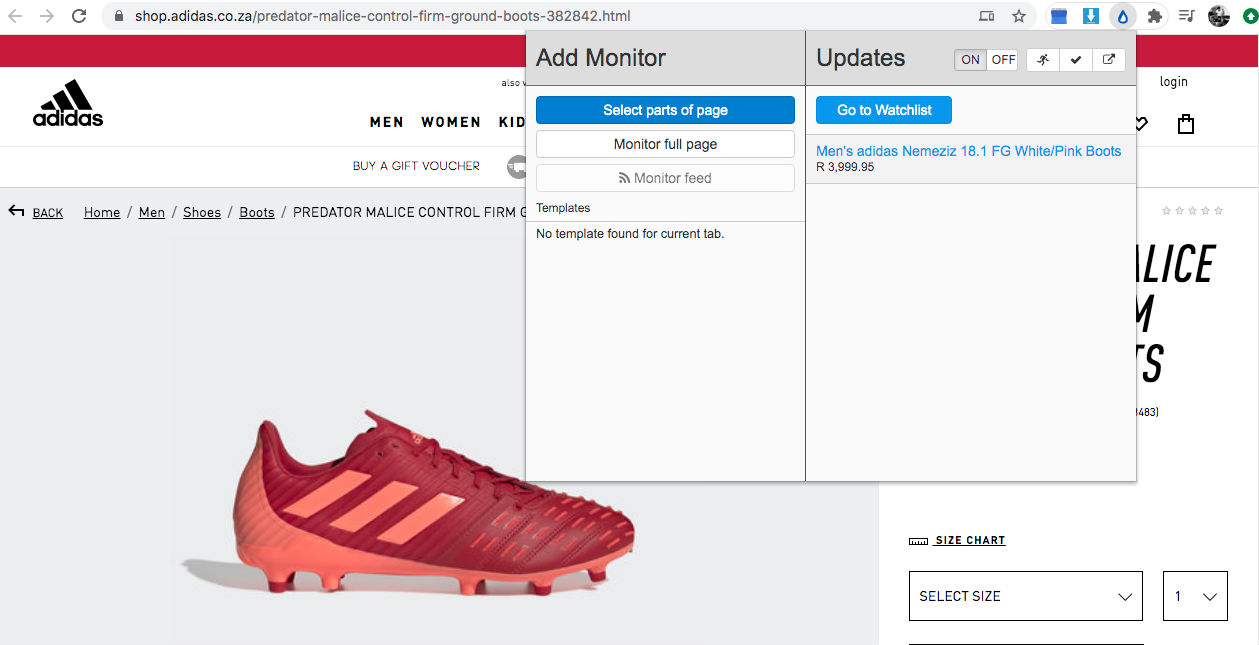Mark updates as read with checkmark icon
Image resolution: width=1259 pixels, height=645 pixels.
[1076, 60]
